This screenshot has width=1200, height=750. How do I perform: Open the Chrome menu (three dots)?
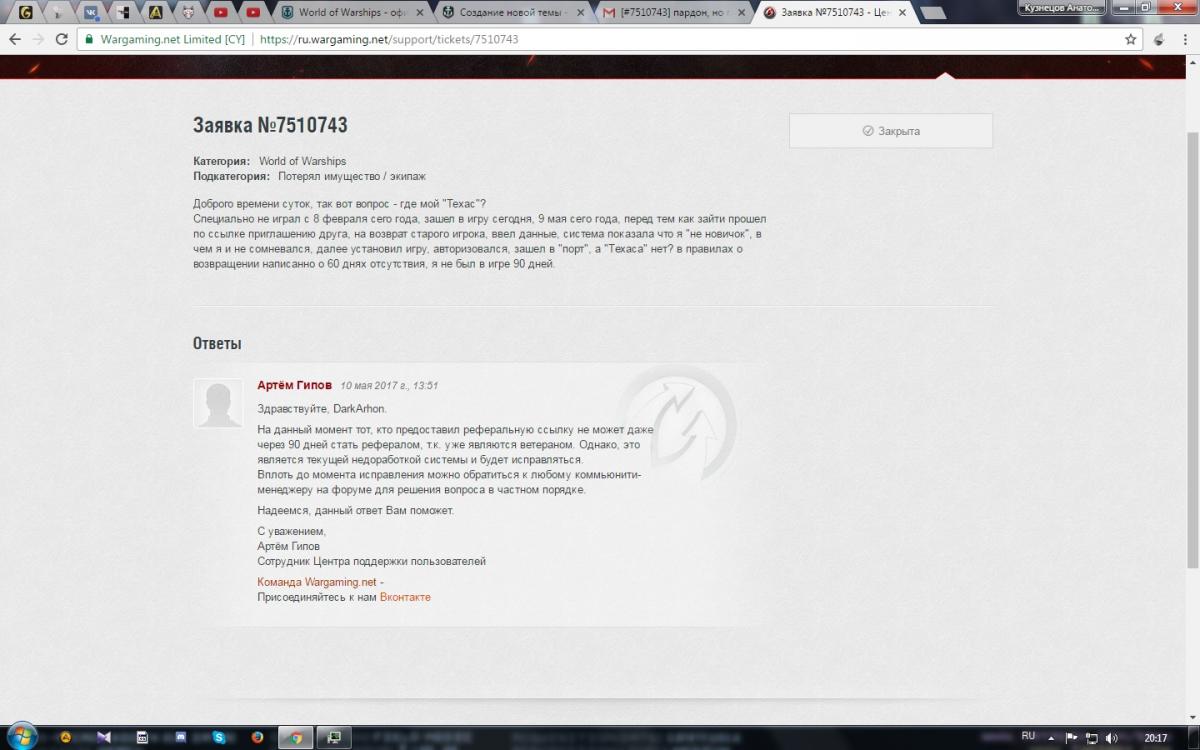1187,40
